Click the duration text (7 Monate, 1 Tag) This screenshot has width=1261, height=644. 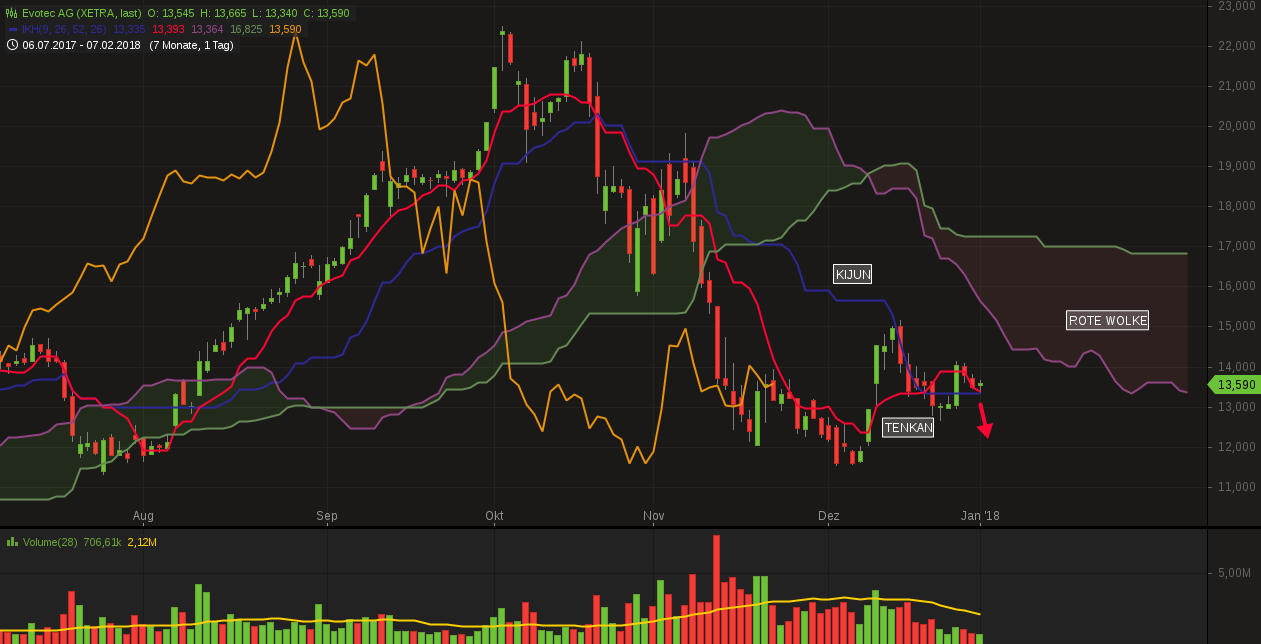click(x=192, y=45)
